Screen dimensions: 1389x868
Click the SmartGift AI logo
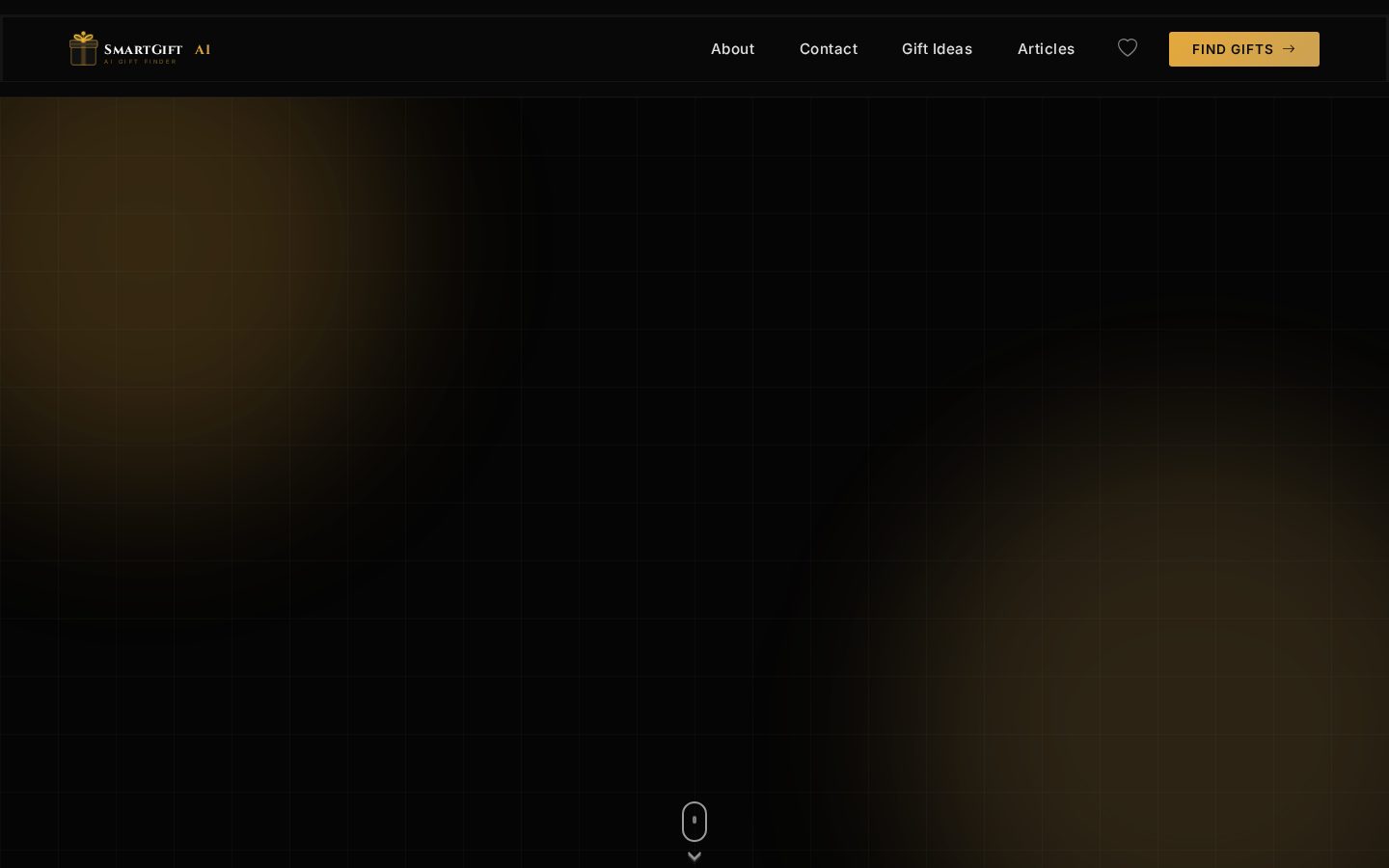140,49
